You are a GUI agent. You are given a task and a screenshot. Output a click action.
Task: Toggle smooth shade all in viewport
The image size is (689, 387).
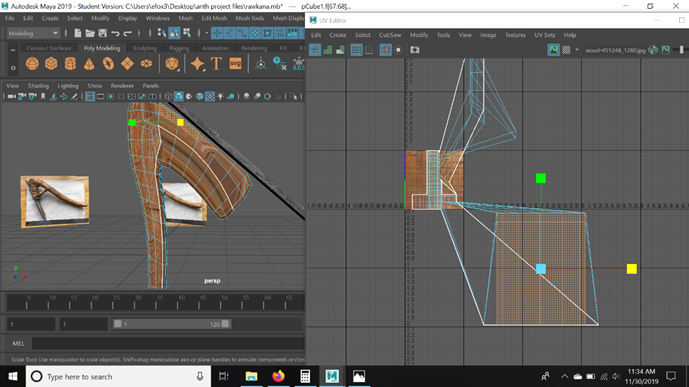179,96
